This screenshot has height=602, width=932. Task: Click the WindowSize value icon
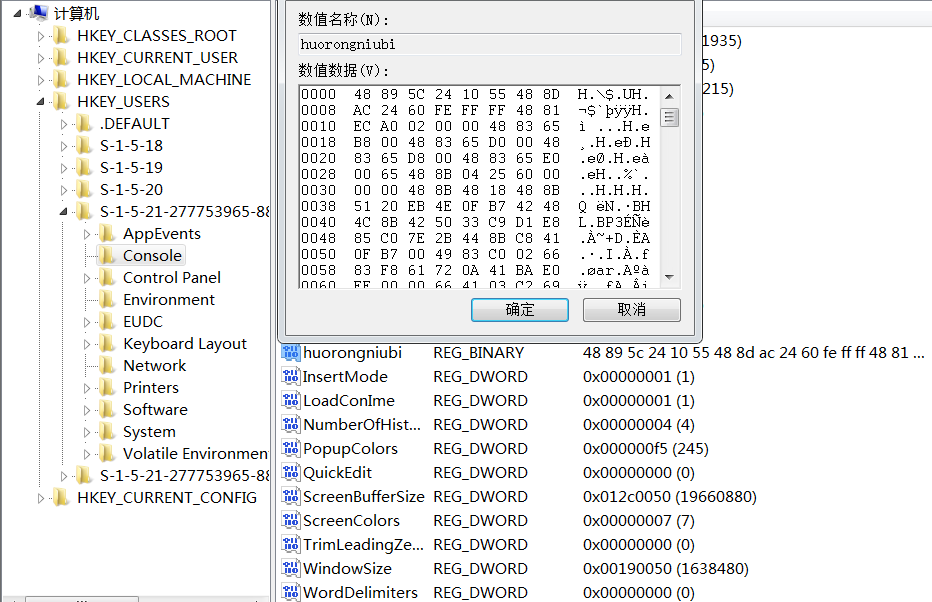pos(291,569)
